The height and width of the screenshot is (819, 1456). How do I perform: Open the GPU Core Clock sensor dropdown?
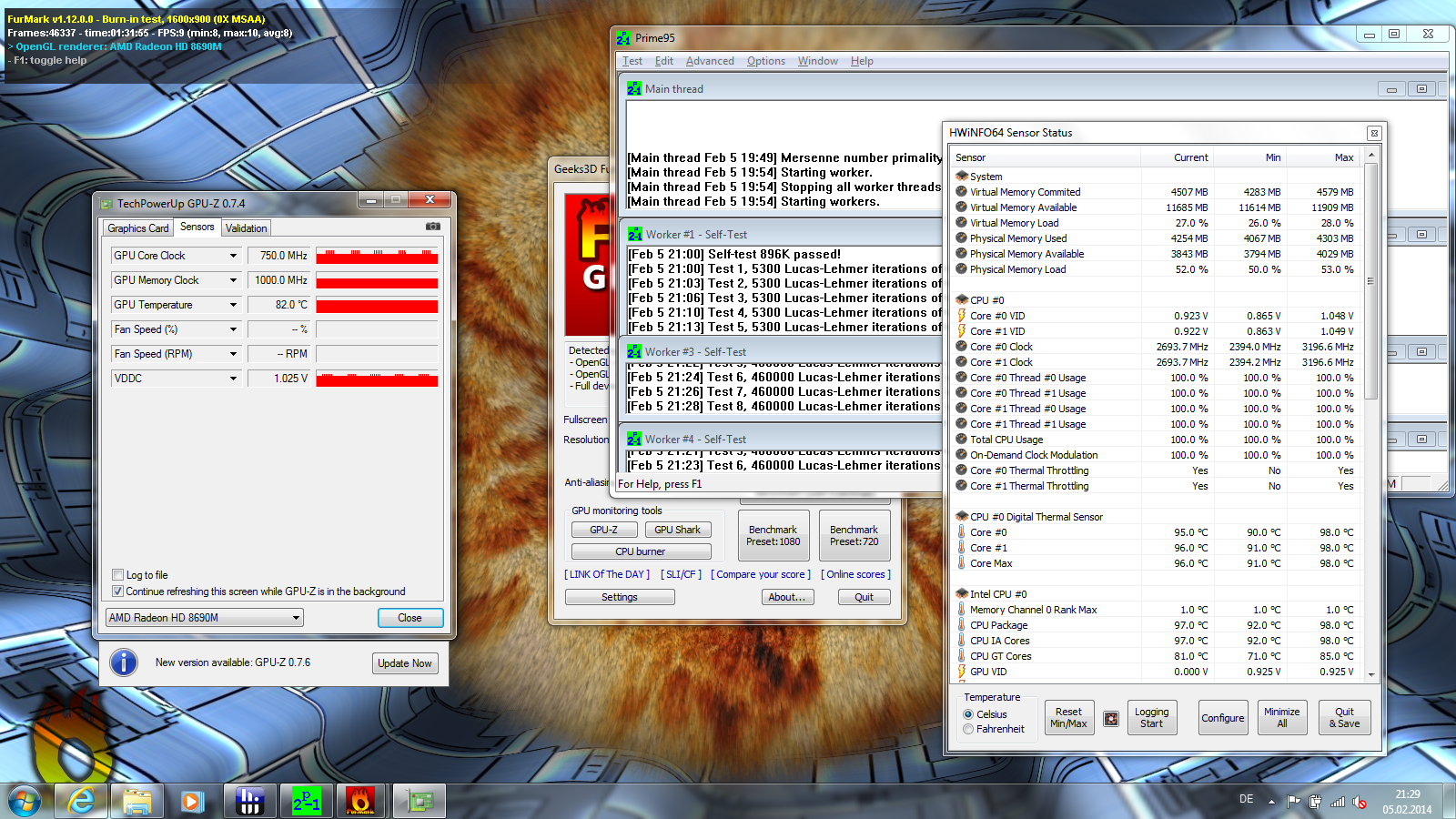pyautogui.click(x=233, y=256)
